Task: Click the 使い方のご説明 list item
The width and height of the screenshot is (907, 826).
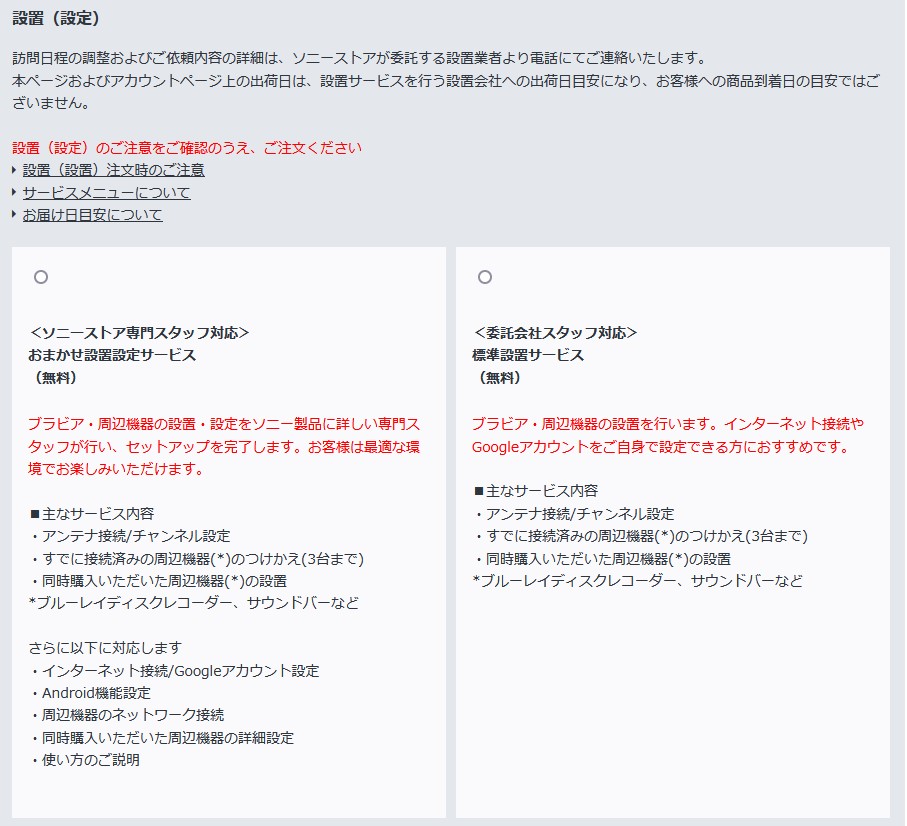Action: click(85, 760)
